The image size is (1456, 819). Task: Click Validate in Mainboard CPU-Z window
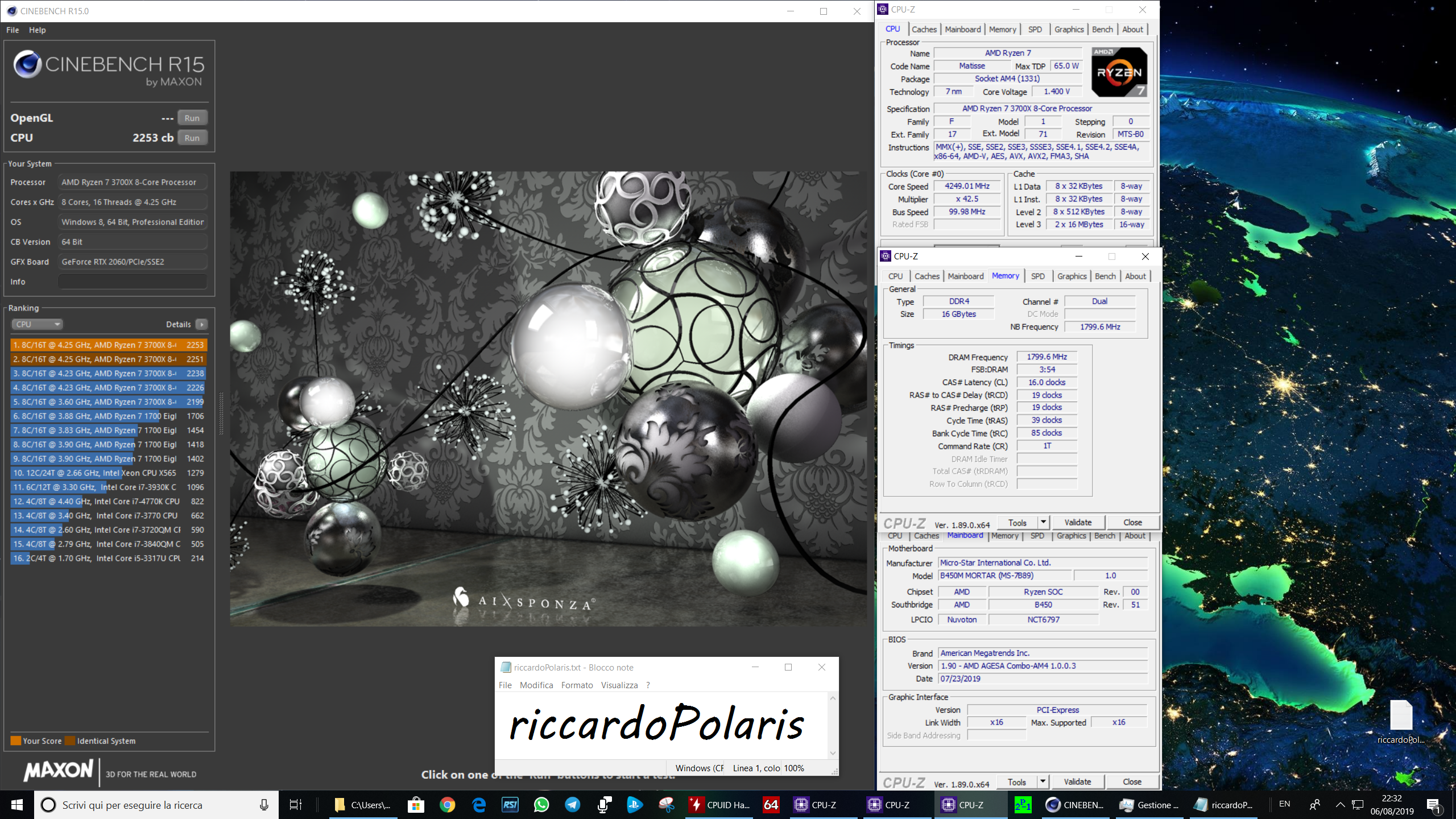(x=1077, y=782)
